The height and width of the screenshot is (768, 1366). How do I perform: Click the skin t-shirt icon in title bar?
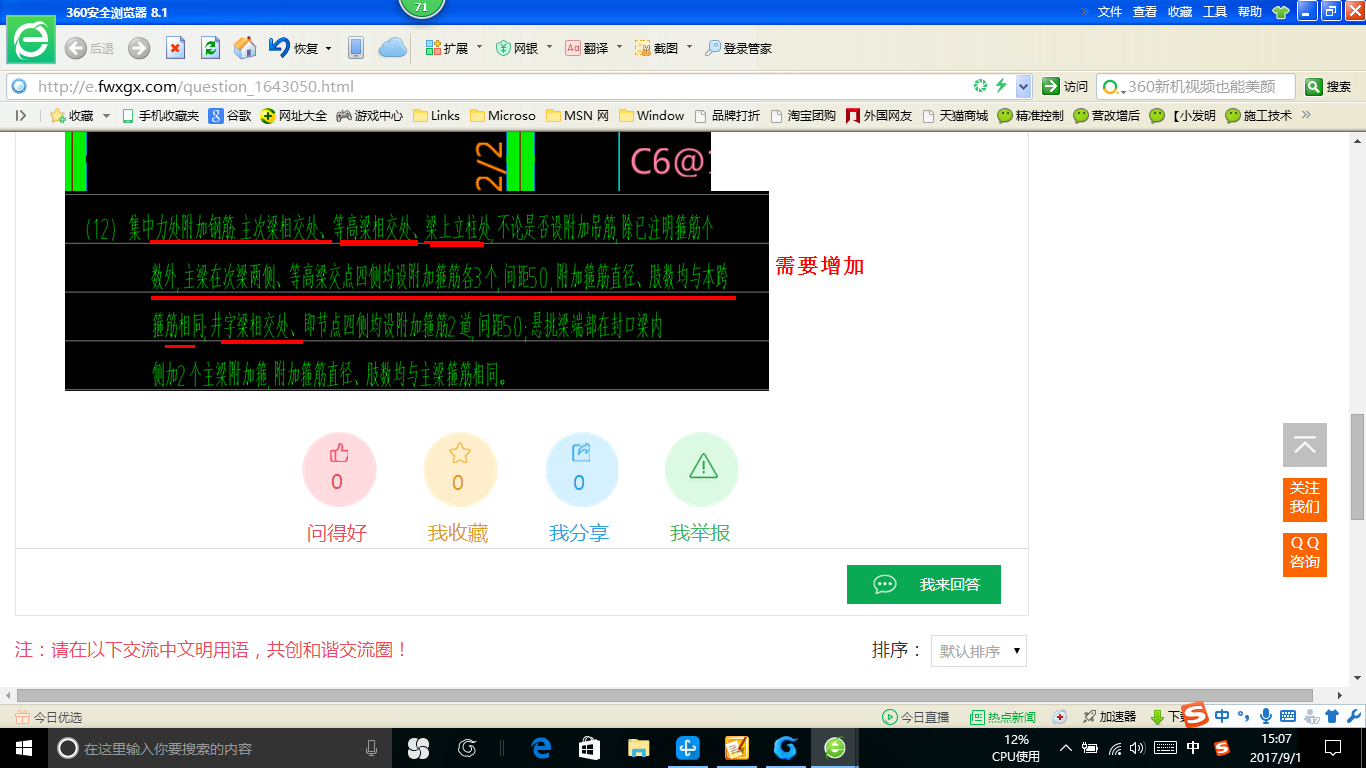[1280, 12]
